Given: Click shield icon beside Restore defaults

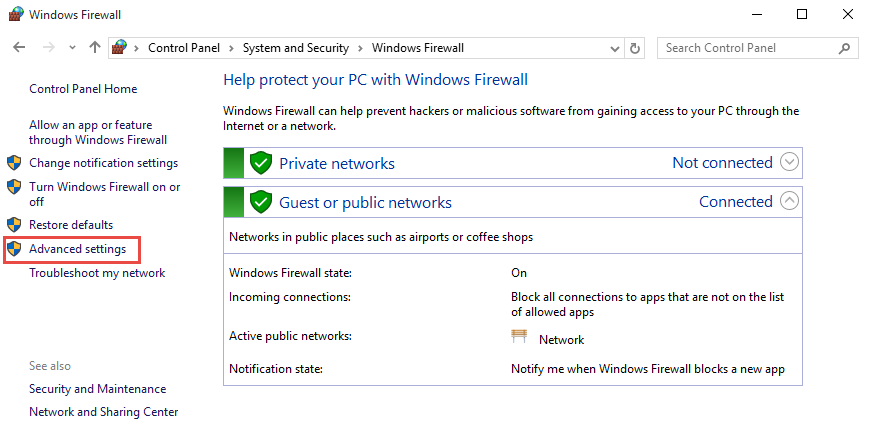Looking at the screenshot, I should [14, 225].
